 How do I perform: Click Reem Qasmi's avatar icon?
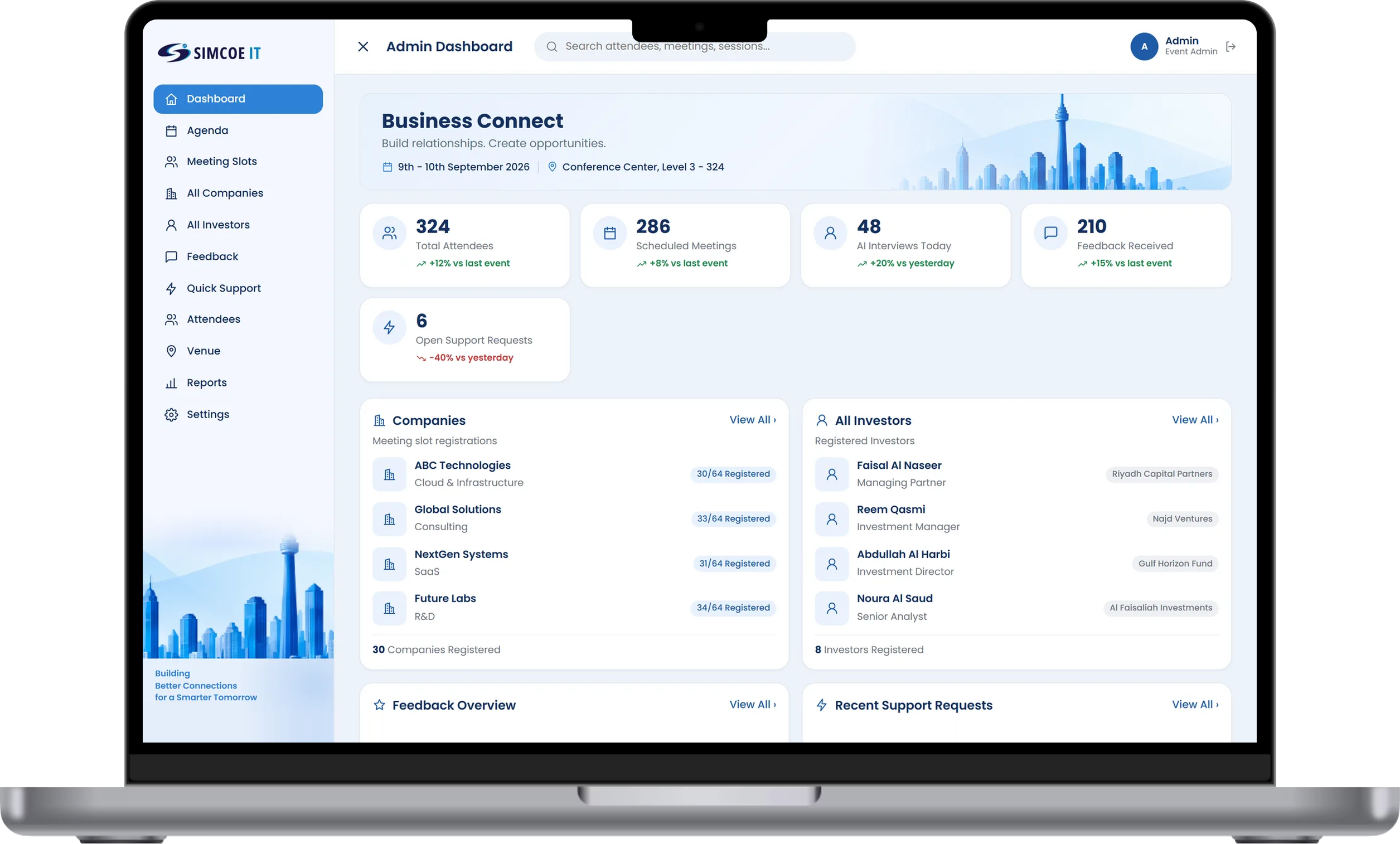832,518
